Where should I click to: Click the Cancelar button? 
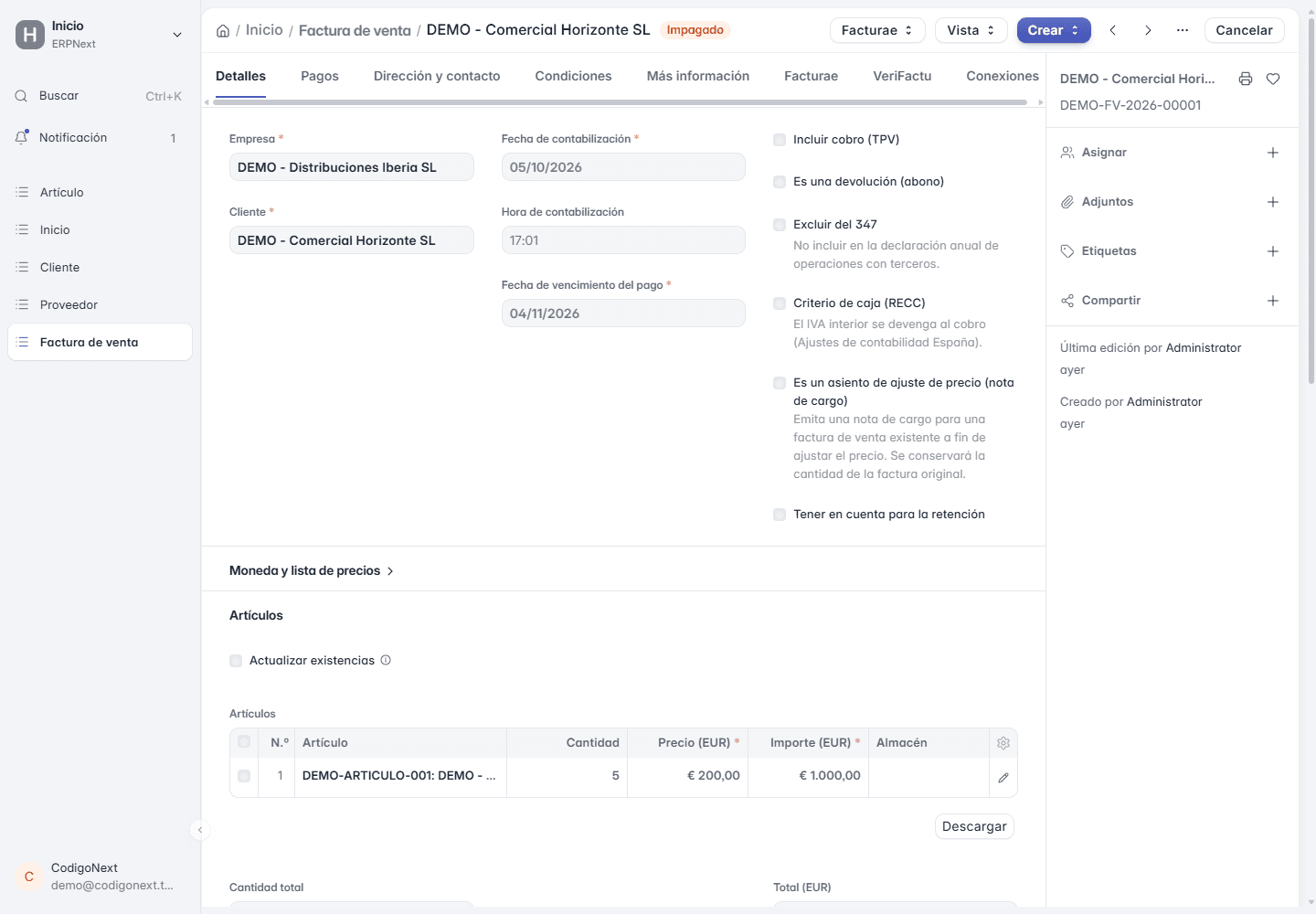pyautogui.click(x=1244, y=30)
